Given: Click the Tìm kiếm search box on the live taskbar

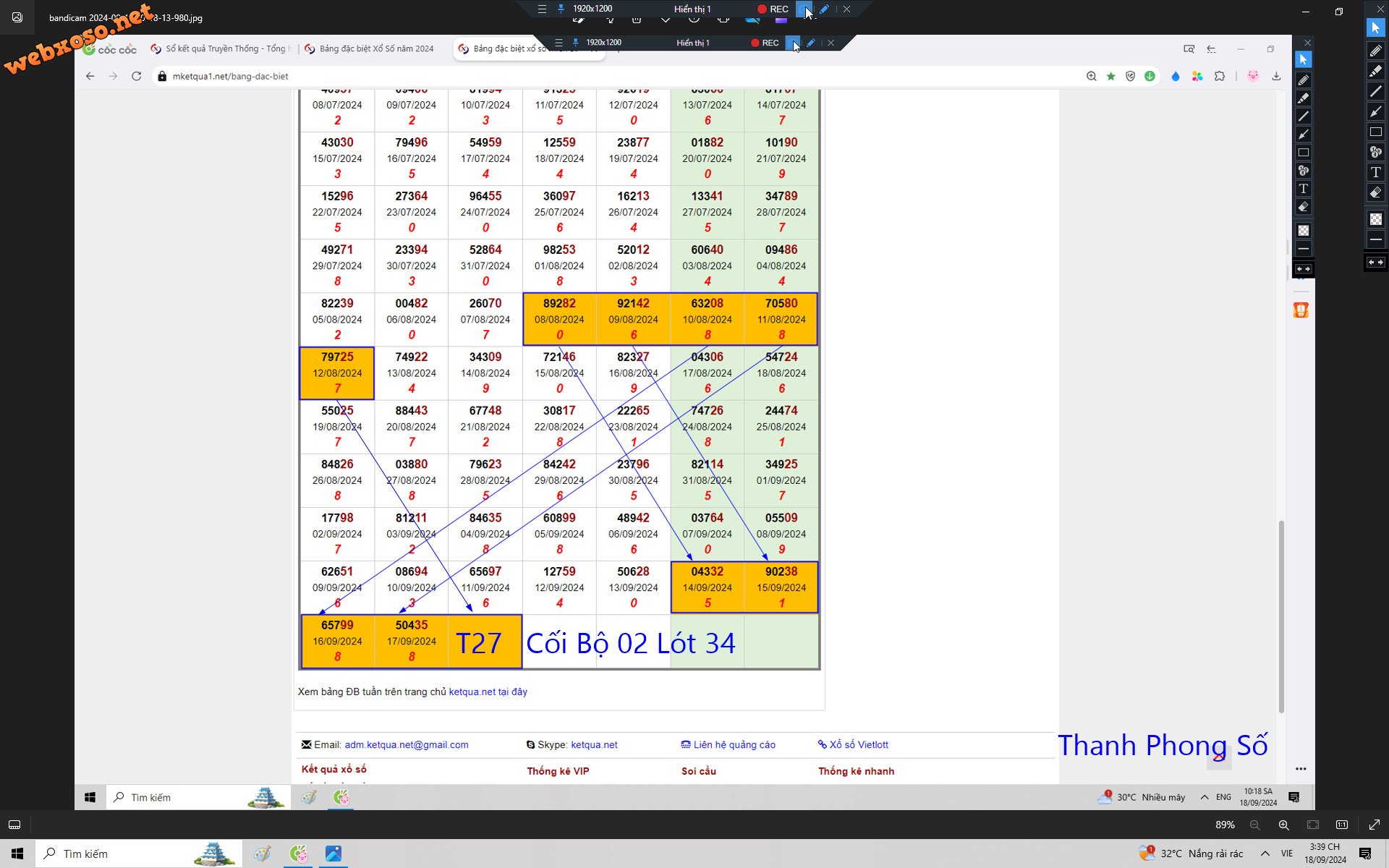Looking at the screenshot, I should 138,854.
